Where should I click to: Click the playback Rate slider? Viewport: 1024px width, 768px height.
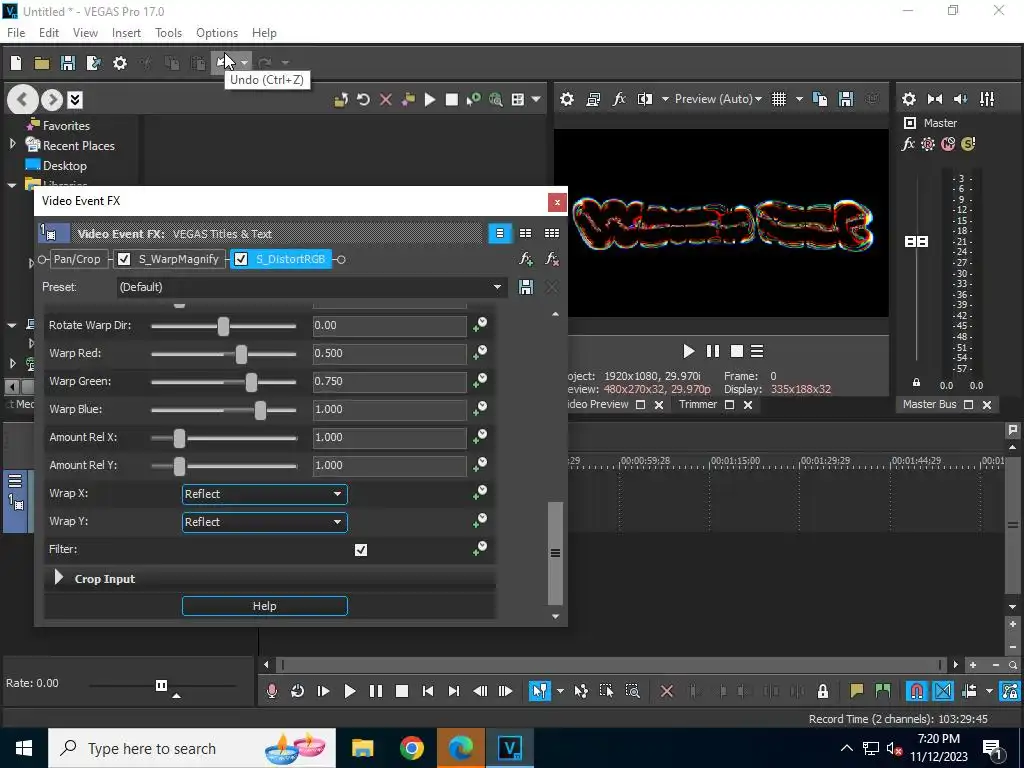point(162,685)
